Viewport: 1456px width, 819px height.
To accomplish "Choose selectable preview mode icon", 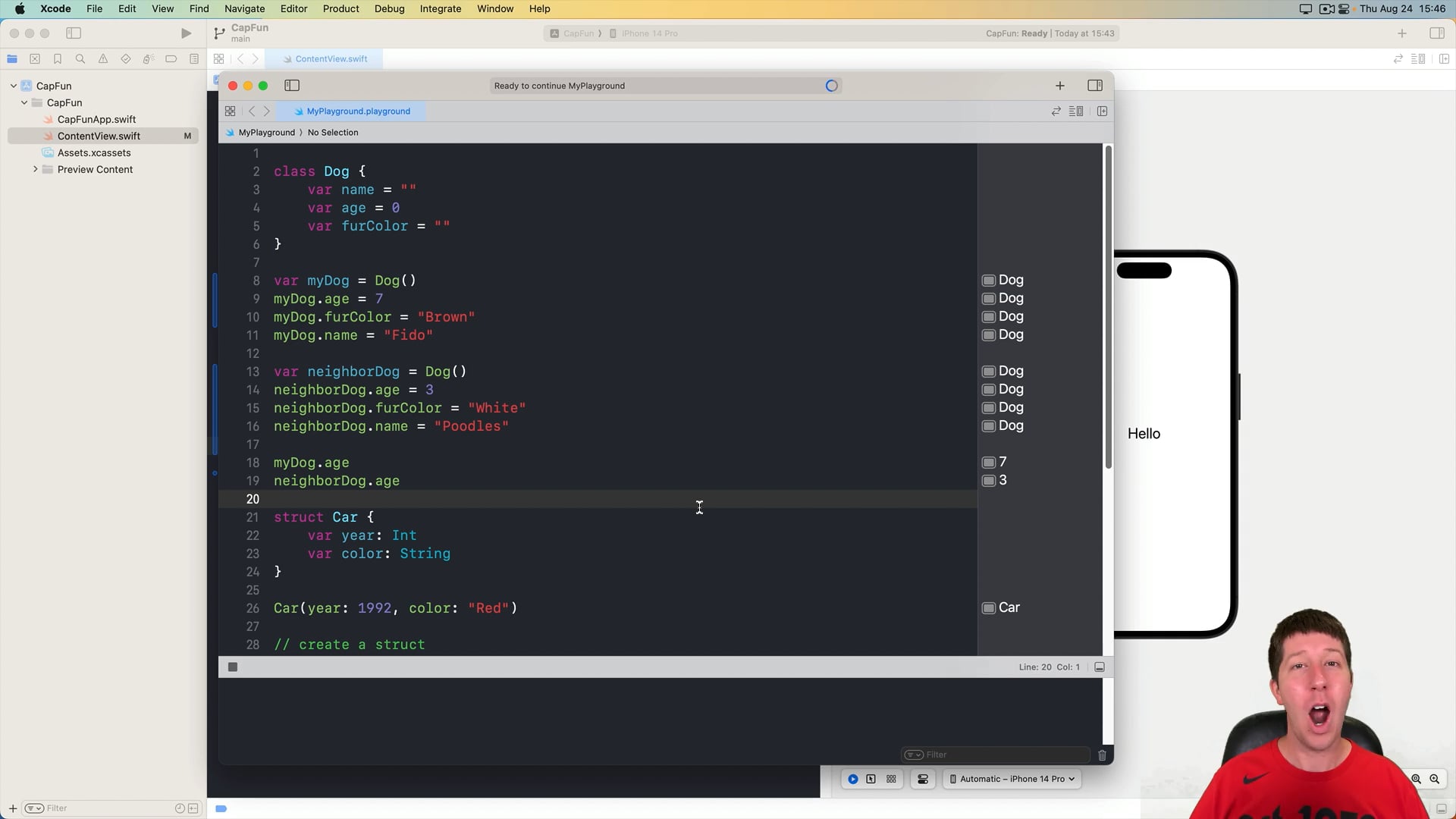I will (x=871, y=780).
